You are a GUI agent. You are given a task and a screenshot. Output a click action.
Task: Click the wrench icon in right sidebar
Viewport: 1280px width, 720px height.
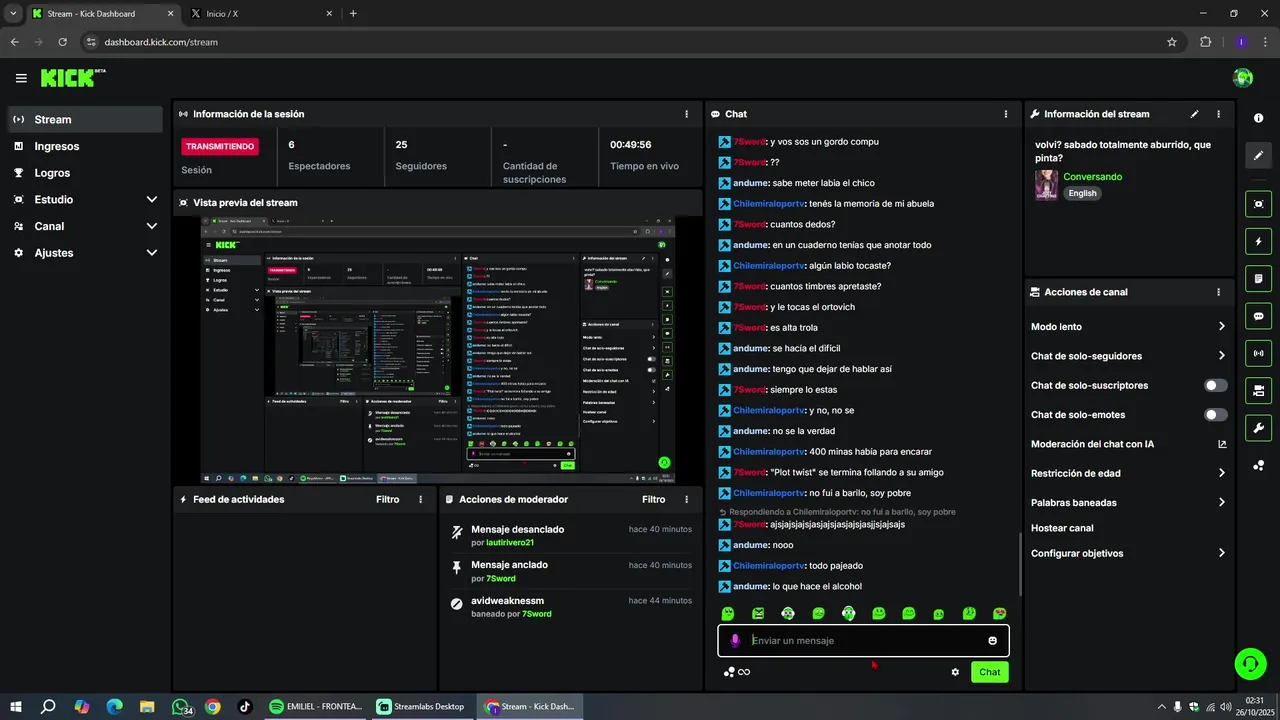pyautogui.click(x=1258, y=428)
